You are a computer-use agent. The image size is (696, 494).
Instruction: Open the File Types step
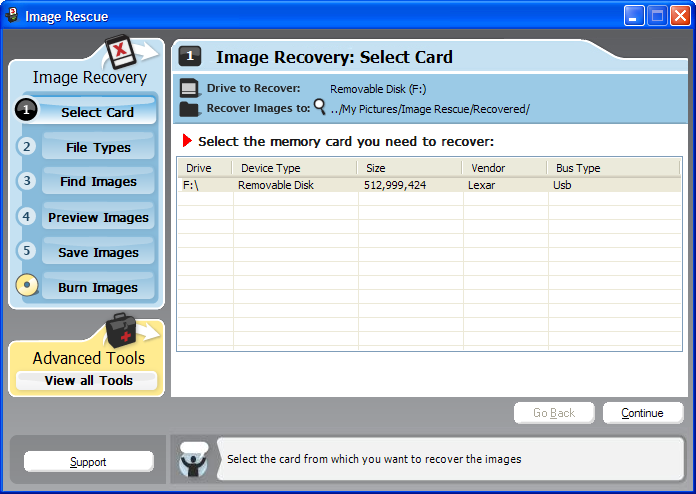tap(98, 147)
